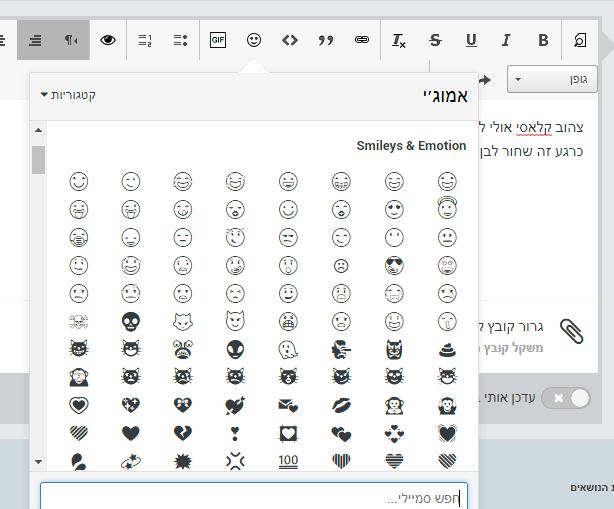Select the ghost emoji

(x=288, y=350)
